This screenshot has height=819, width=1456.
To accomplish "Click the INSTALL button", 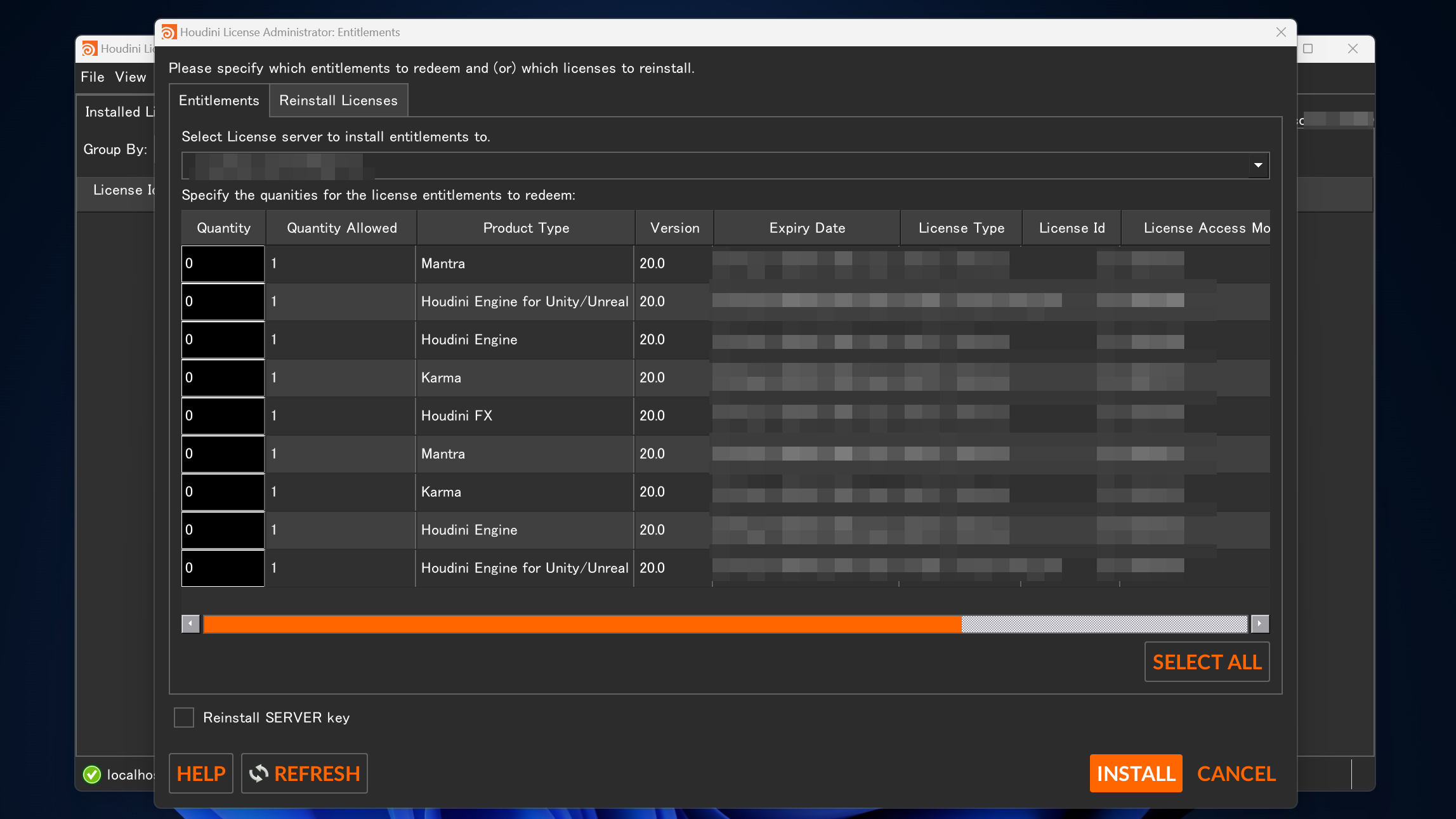I will [1136, 773].
